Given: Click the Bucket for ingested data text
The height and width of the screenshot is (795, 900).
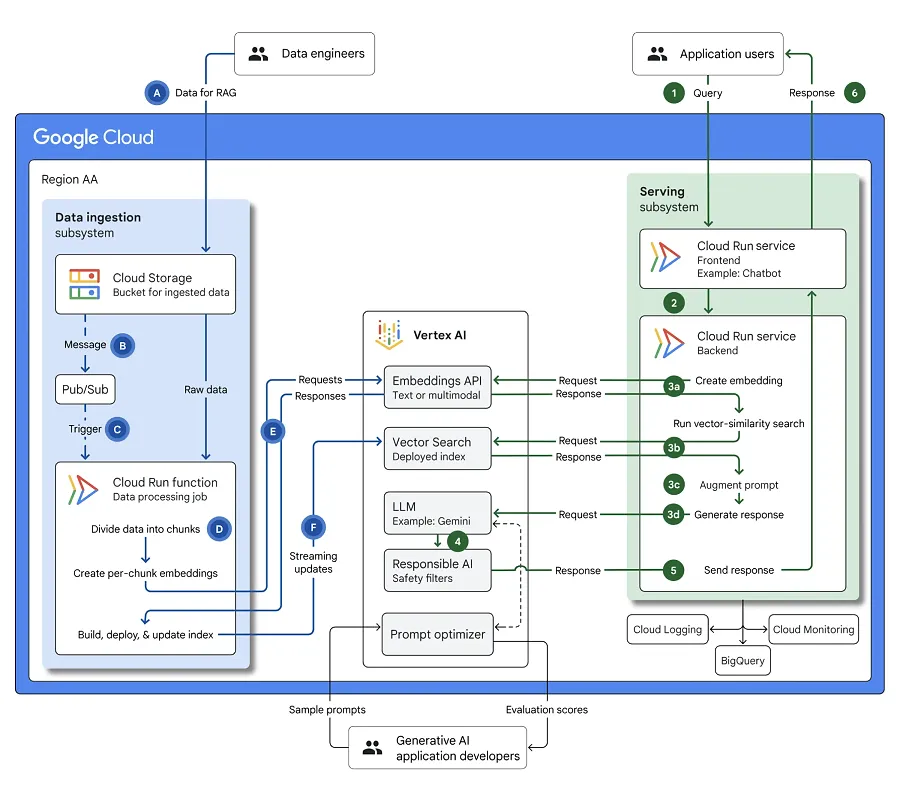Looking at the screenshot, I should 171,292.
